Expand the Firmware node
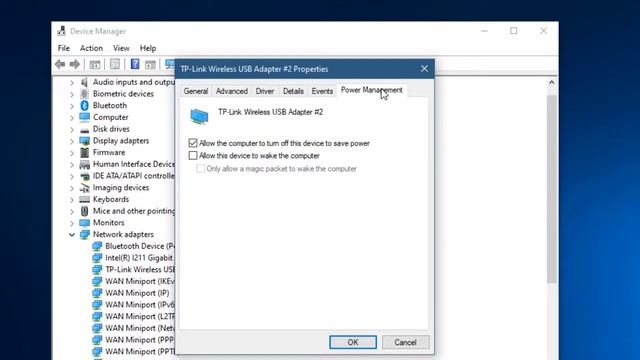The width and height of the screenshot is (640, 360). (x=72, y=153)
